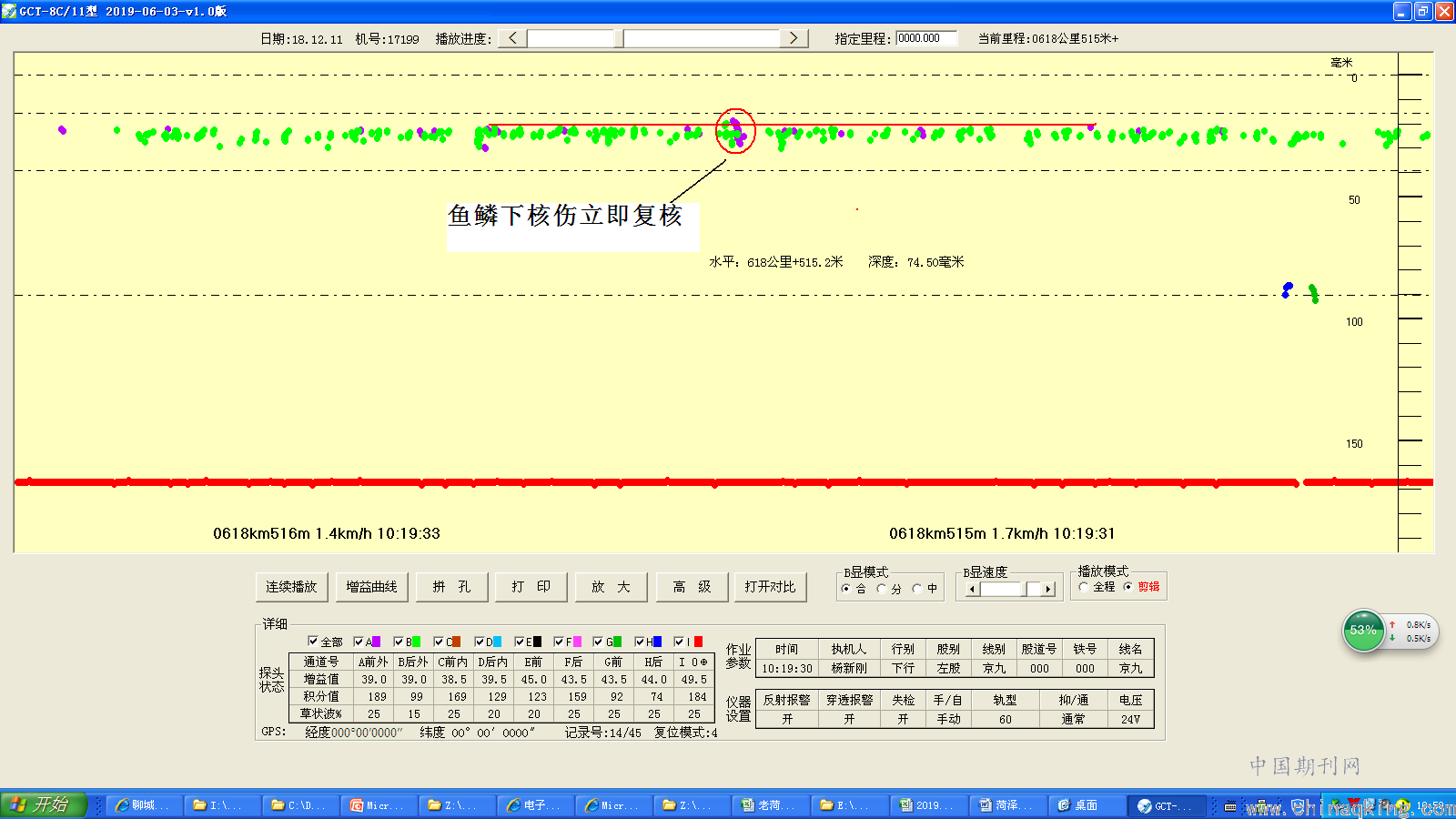Disable the channel H checkbox
1456x819 pixels.
coord(641,642)
